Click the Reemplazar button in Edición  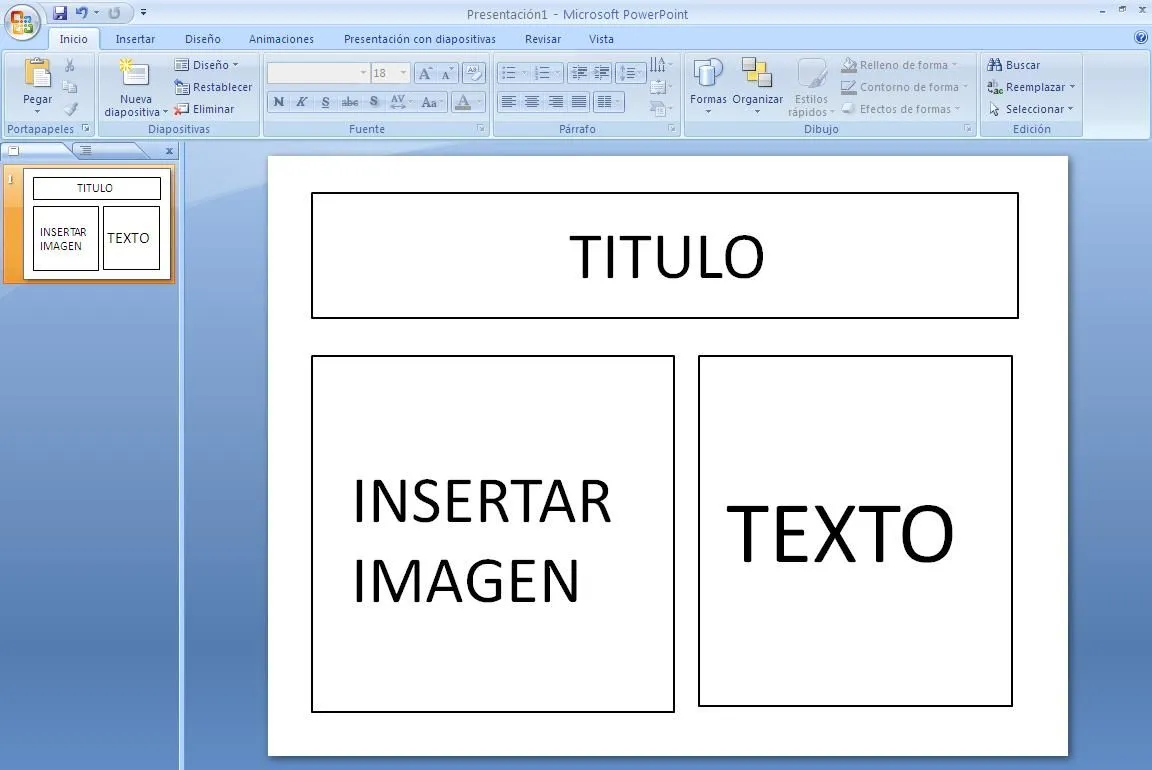1029,87
